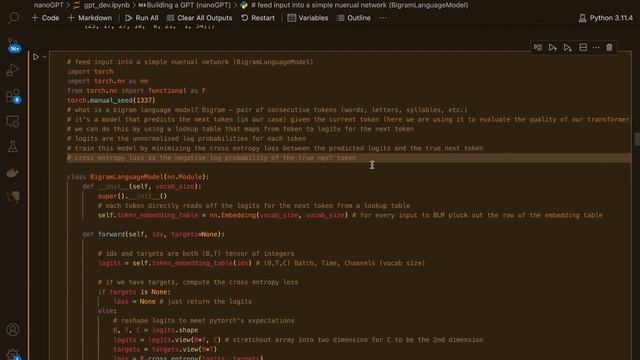This screenshot has width=640, height=360.
Task: Open the Extensions view
Action: (13, 96)
